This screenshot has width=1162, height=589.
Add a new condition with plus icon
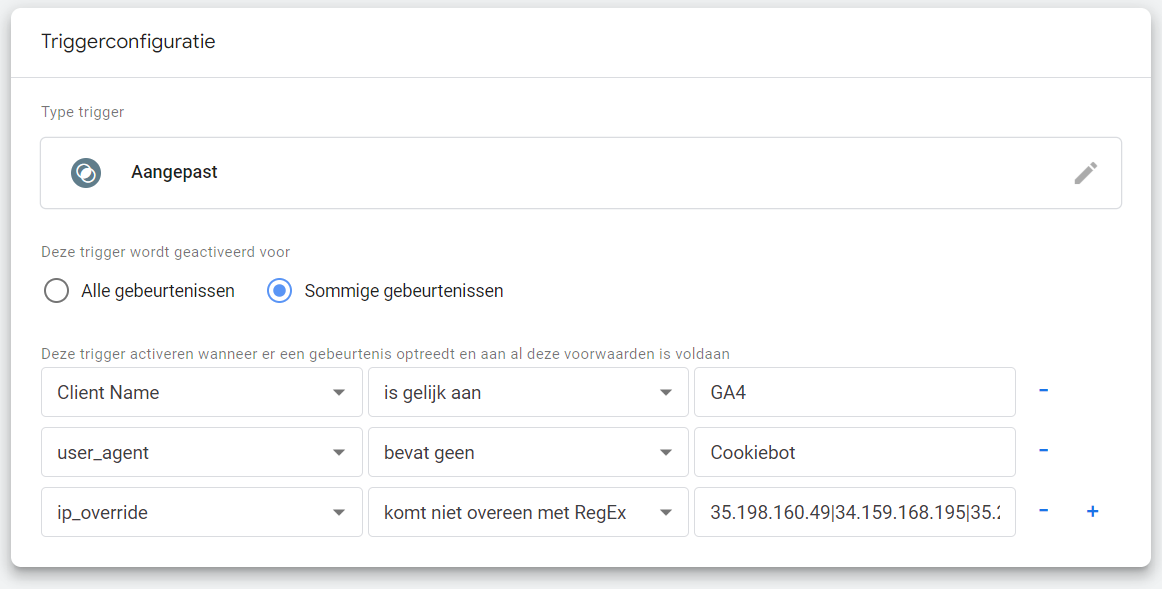(x=1092, y=511)
